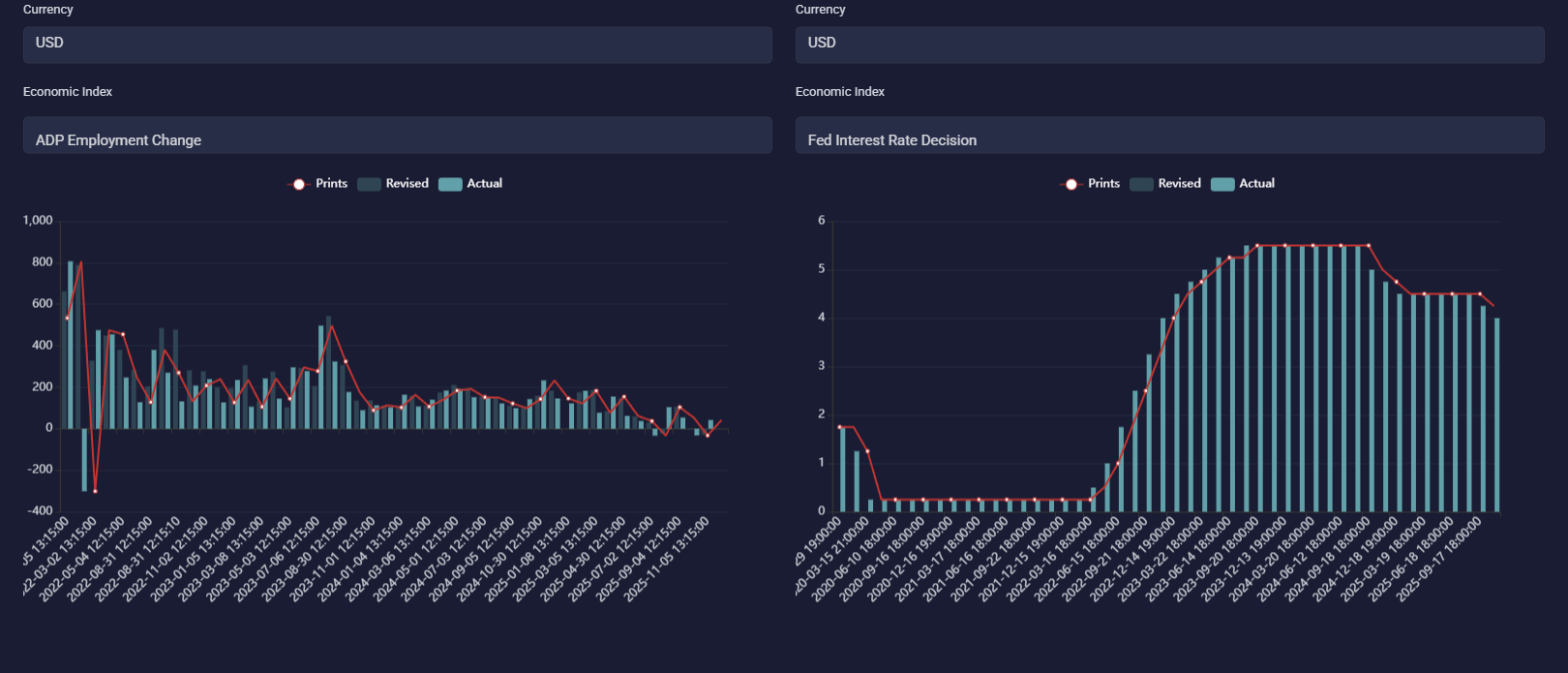Viewport: 1568px width, 673px height.
Task: Expand the Fed Interest Rate Decision selector
Action: [x=1169, y=138]
